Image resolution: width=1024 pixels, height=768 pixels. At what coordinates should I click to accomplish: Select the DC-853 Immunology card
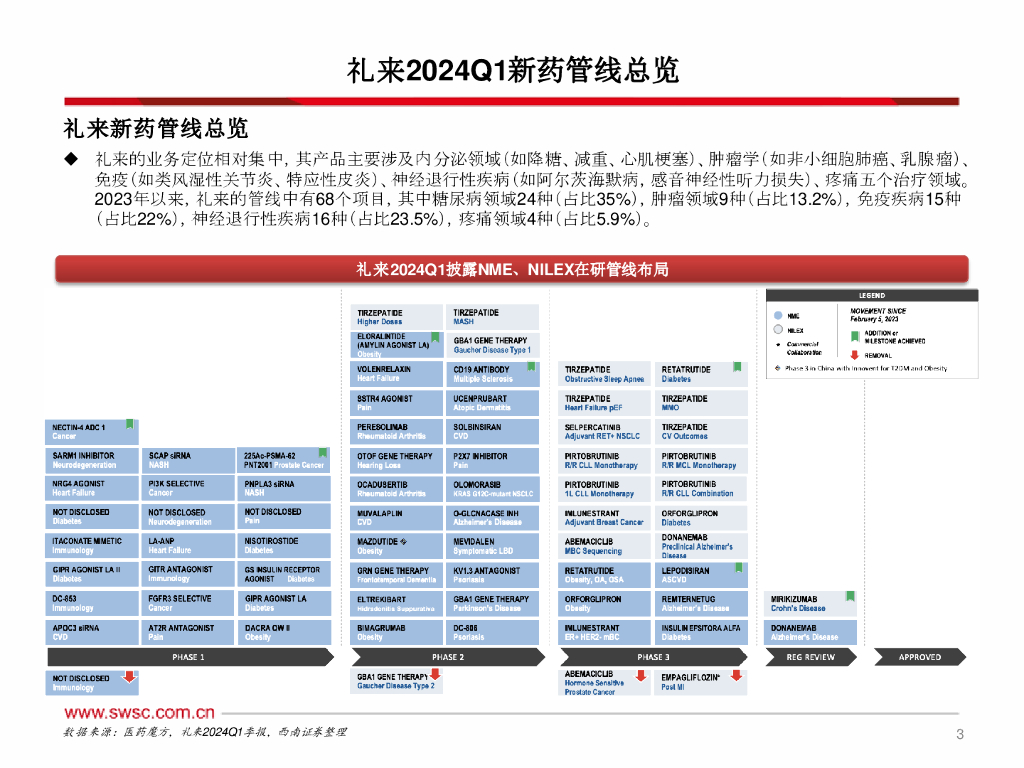tap(92, 603)
